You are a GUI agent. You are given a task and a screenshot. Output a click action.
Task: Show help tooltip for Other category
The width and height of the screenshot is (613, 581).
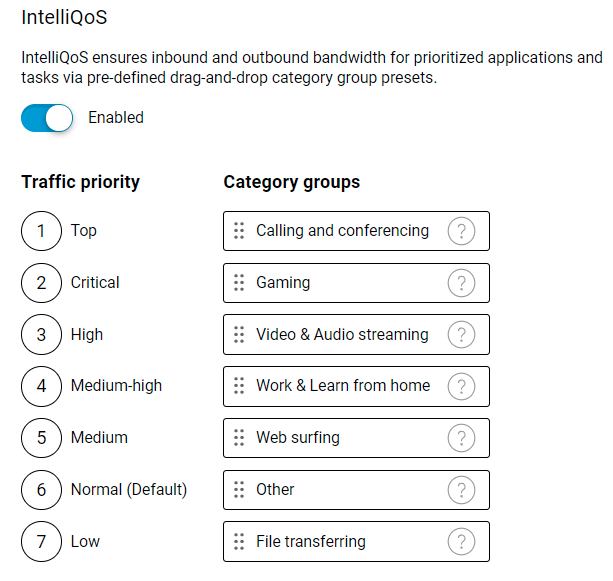(460, 490)
